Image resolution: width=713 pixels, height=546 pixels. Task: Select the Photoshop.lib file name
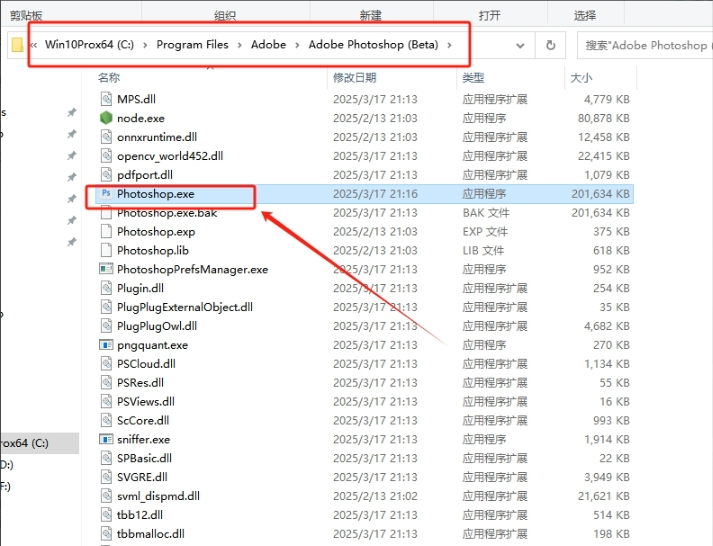click(153, 250)
